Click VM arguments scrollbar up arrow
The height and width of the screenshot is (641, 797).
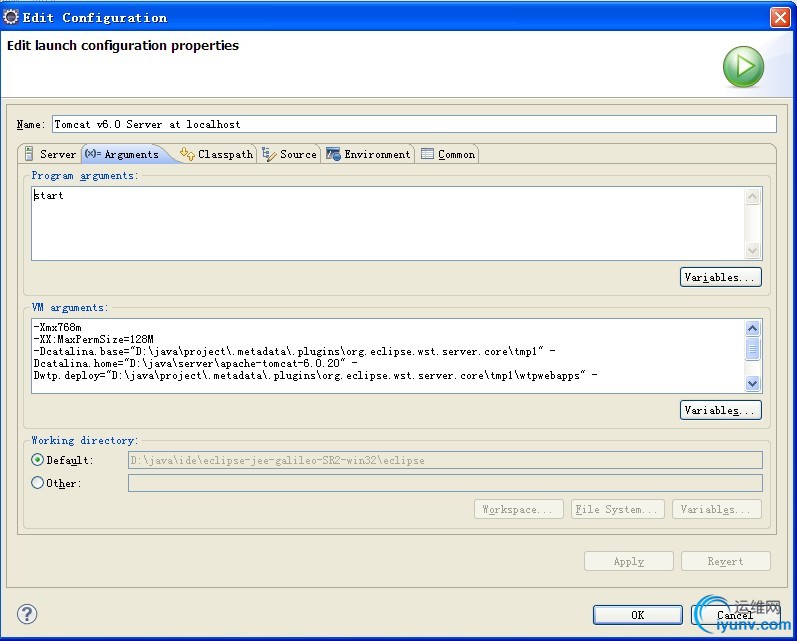point(753,328)
